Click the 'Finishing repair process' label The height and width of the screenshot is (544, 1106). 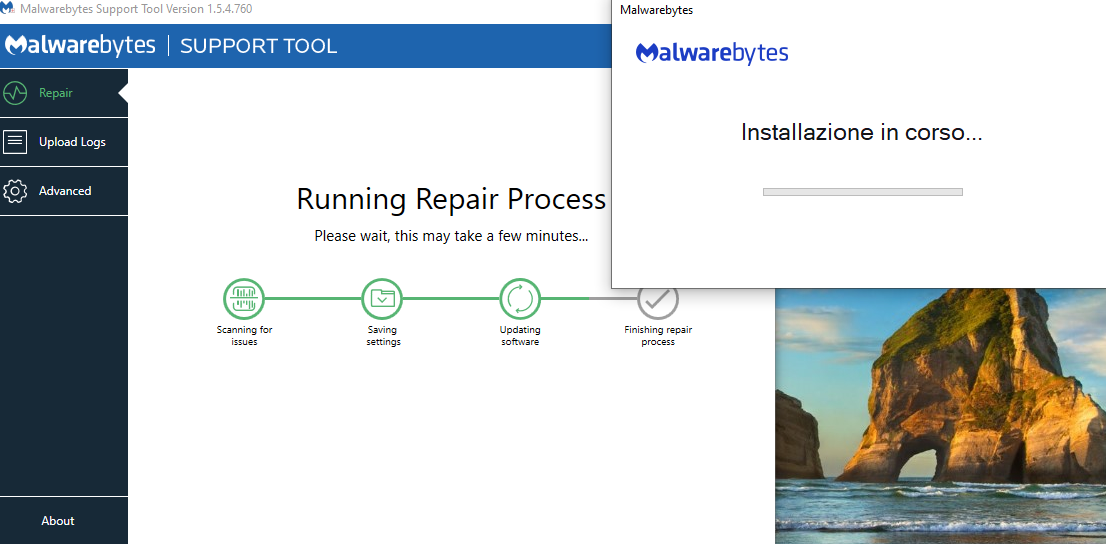pos(658,336)
